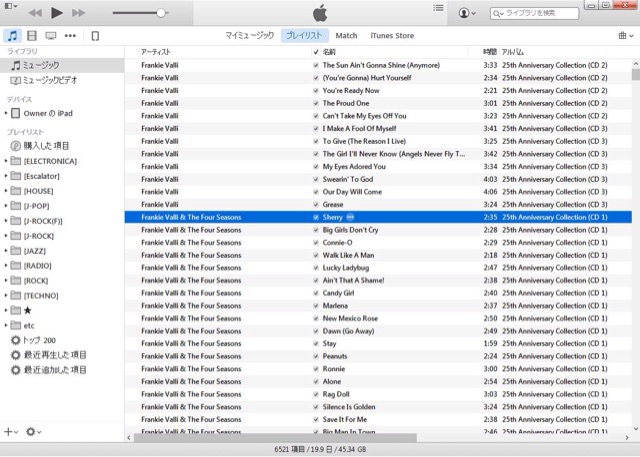The height and width of the screenshot is (457, 640).
Task: Click the [RADIO] folder icon
Action: click(16, 266)
